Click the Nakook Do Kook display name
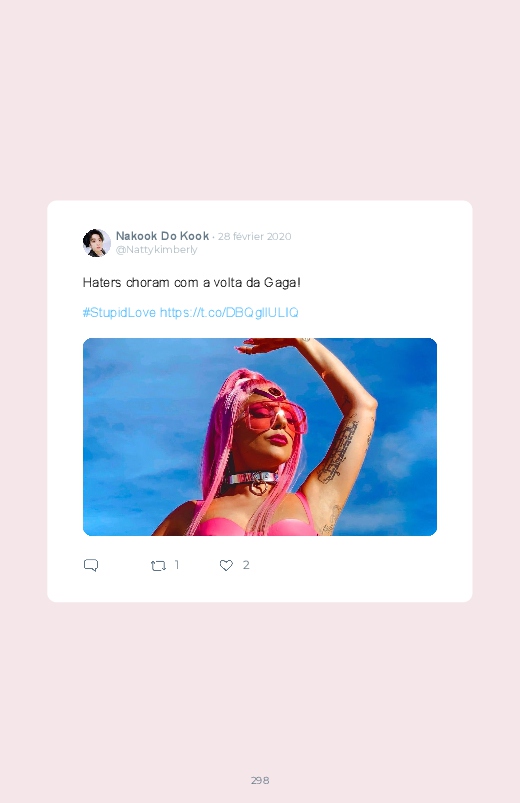Image resolution: width=520 pixels, height=803 pixels. (x=162, y=236)
